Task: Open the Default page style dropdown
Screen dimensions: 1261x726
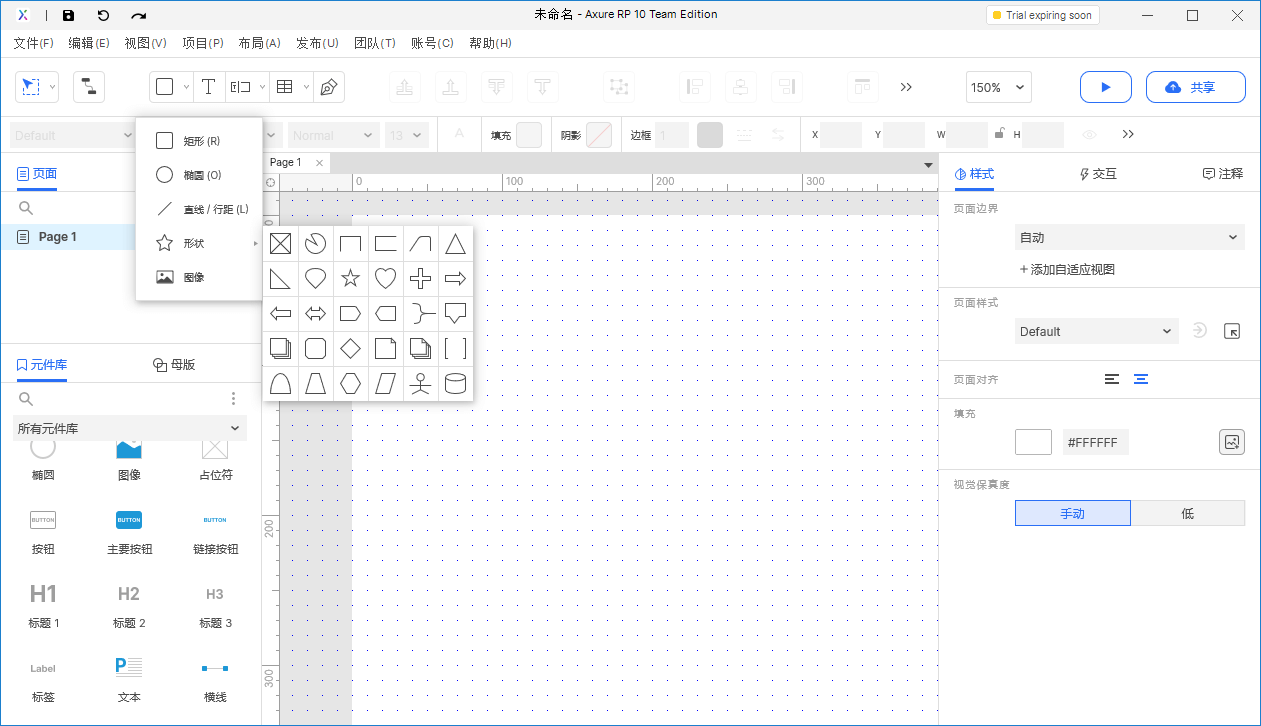Action: pyautogui.click(x=1096, y=331)
